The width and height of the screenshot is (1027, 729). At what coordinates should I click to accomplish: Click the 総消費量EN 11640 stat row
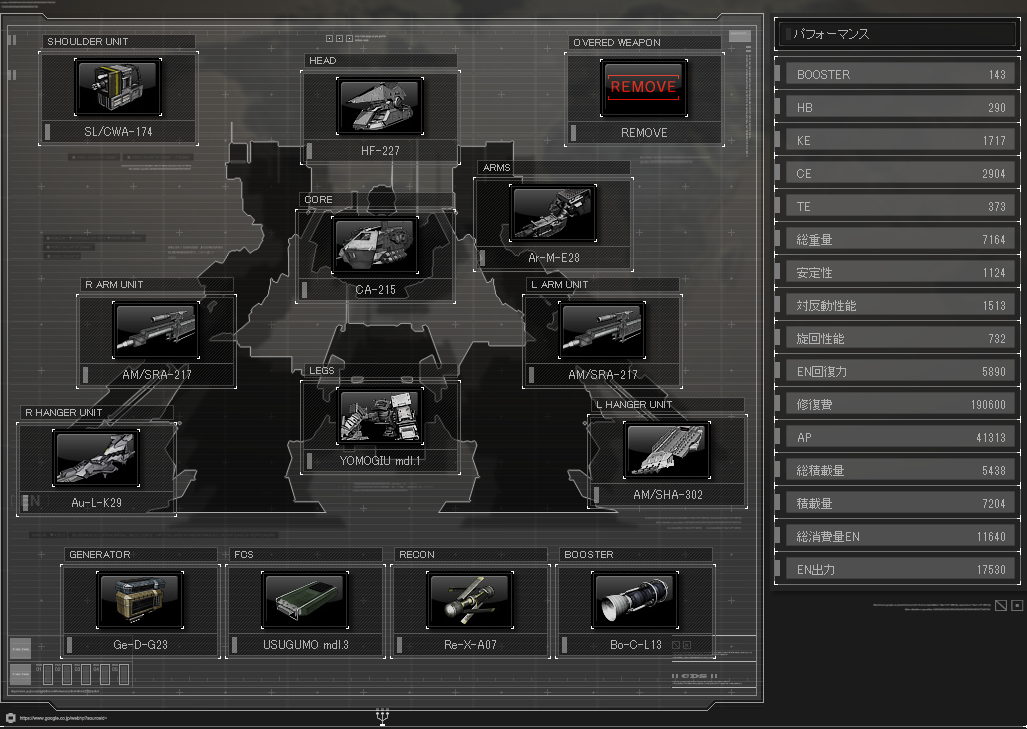coord(897,536)
